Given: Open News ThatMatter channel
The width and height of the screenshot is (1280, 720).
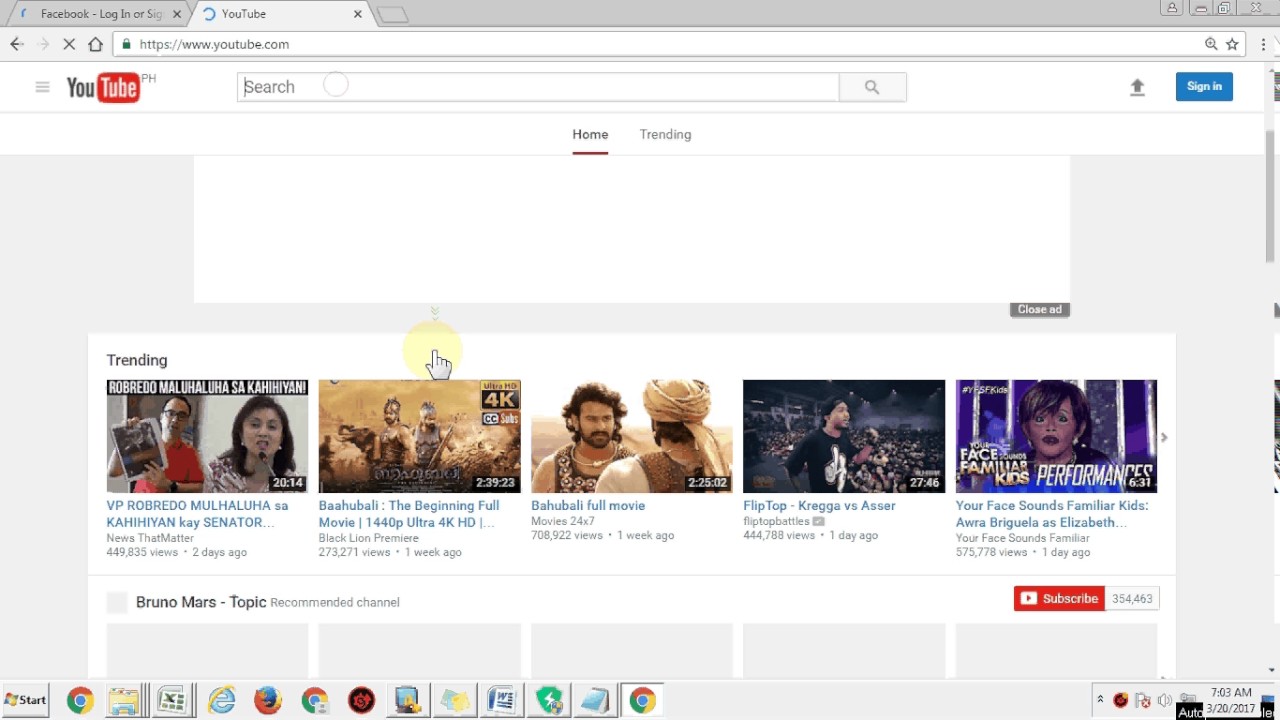Looking at the screenshot, I should click(150, 538).
